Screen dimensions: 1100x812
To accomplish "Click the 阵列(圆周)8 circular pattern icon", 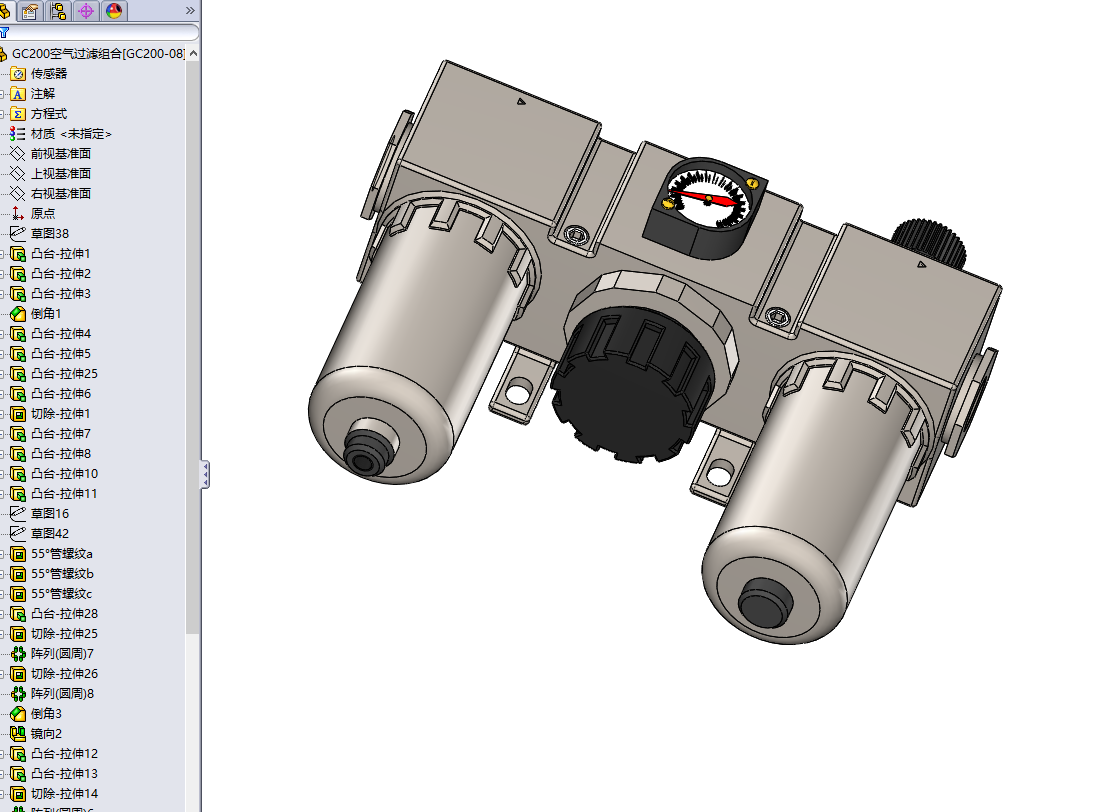I will [x=18, y=693].
